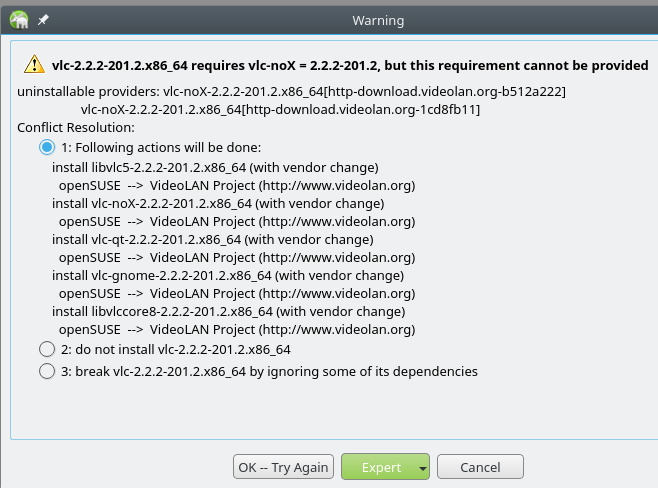658x488 pixels.
Task: Click the provider line ending 1cd8fb11
Action: [x=280, y=110]
